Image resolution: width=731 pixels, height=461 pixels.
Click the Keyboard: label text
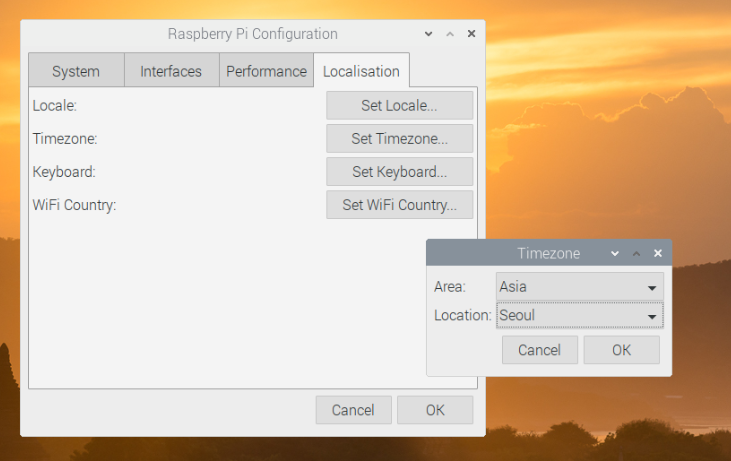point(64,172)
